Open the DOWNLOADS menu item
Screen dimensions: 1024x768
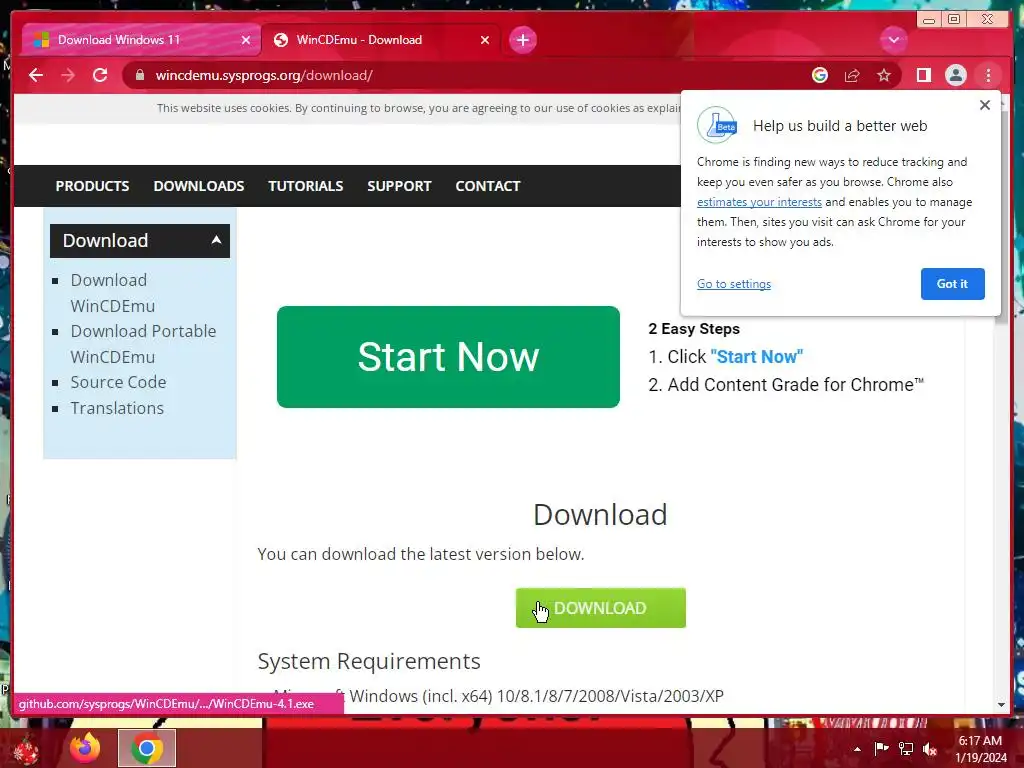point(199,186)
